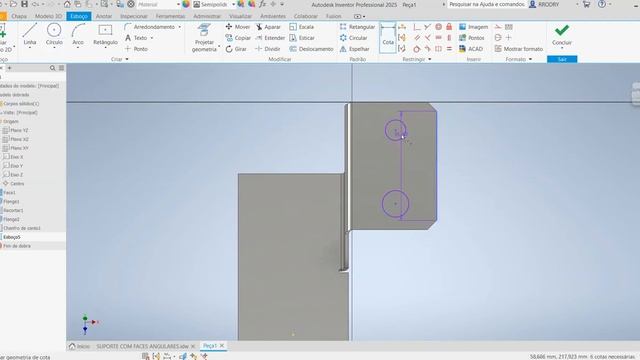Switch to the Modelo 3D tab
This screenshot has width=640, height=360.
[48, 16]
